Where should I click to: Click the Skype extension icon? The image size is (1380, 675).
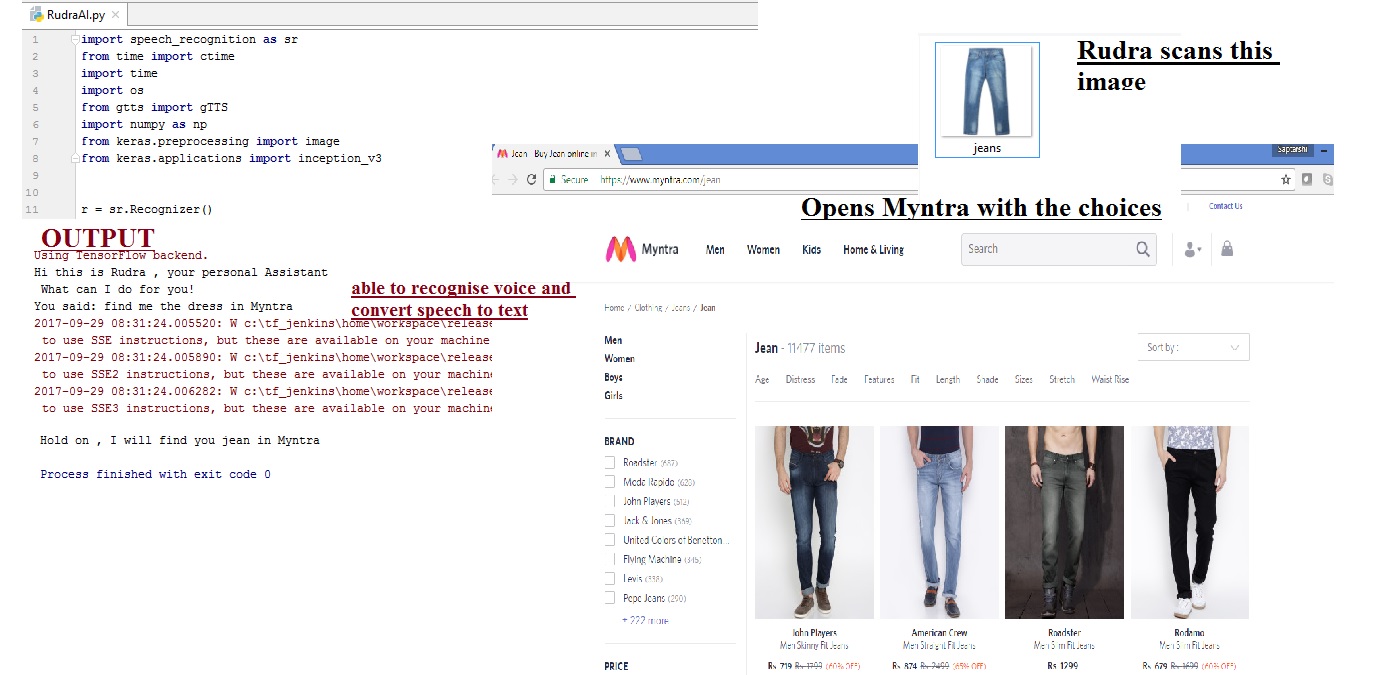click(x=1327, y=180)
